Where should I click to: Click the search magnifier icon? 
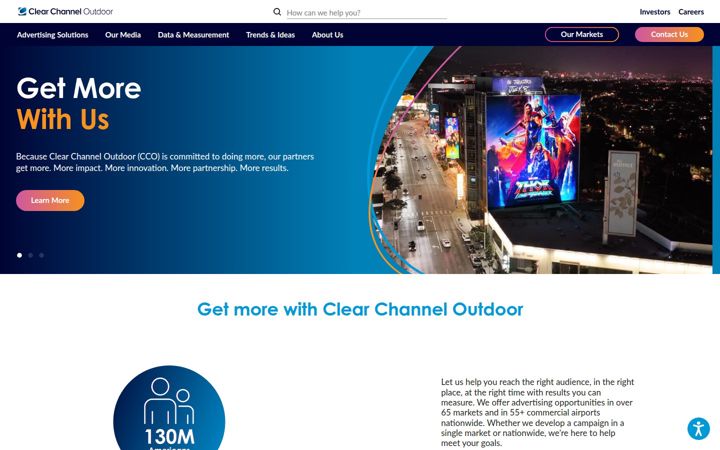277,12
